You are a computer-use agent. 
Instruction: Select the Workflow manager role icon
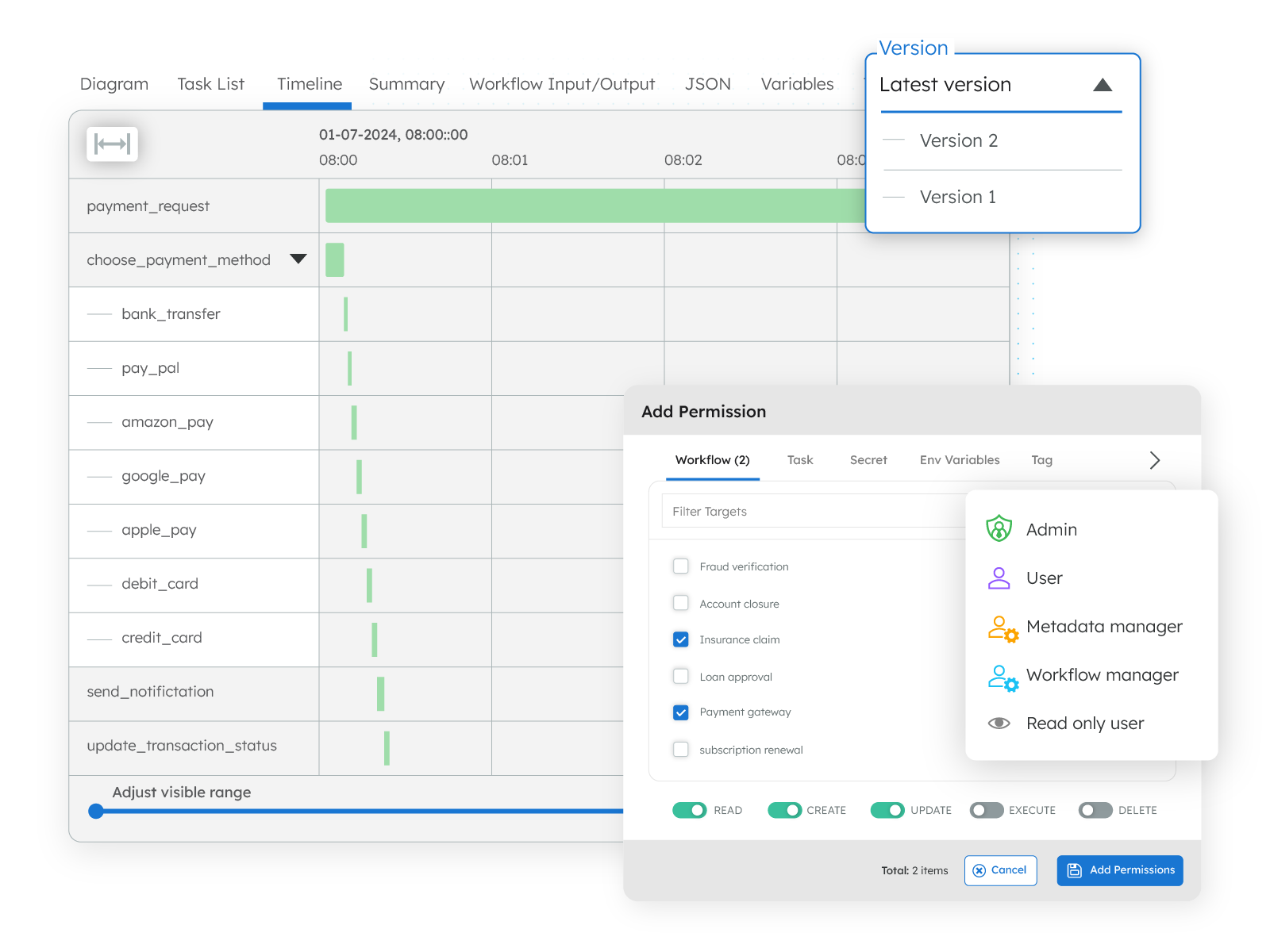click(x=1002, y=678)
